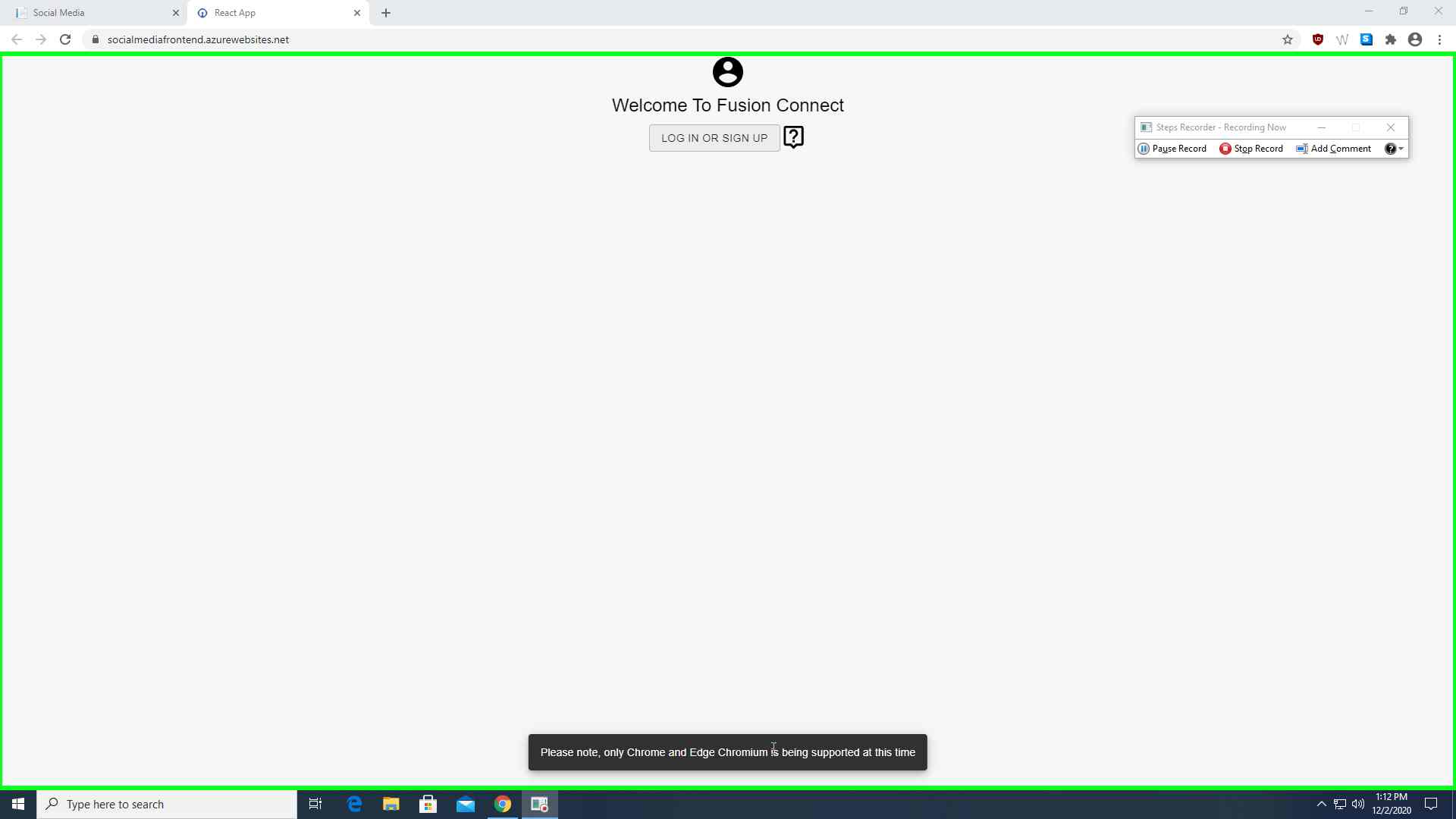Open Steps Recorder help dropdown
Image resolution: width=1456 pixels, height=819 pixels.
pyautogui.click(x=1394, y=149)
